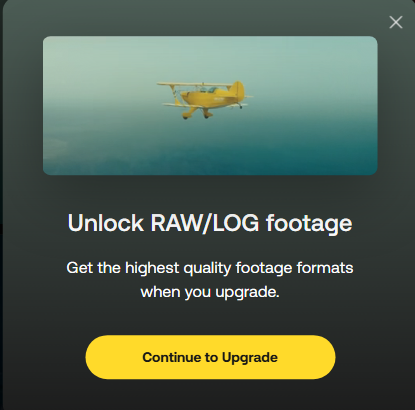Click the word 'Unlock' in the dialog title
Image resolution: width=415 pixels, height=410 pixels.
(x=106, y=223)
